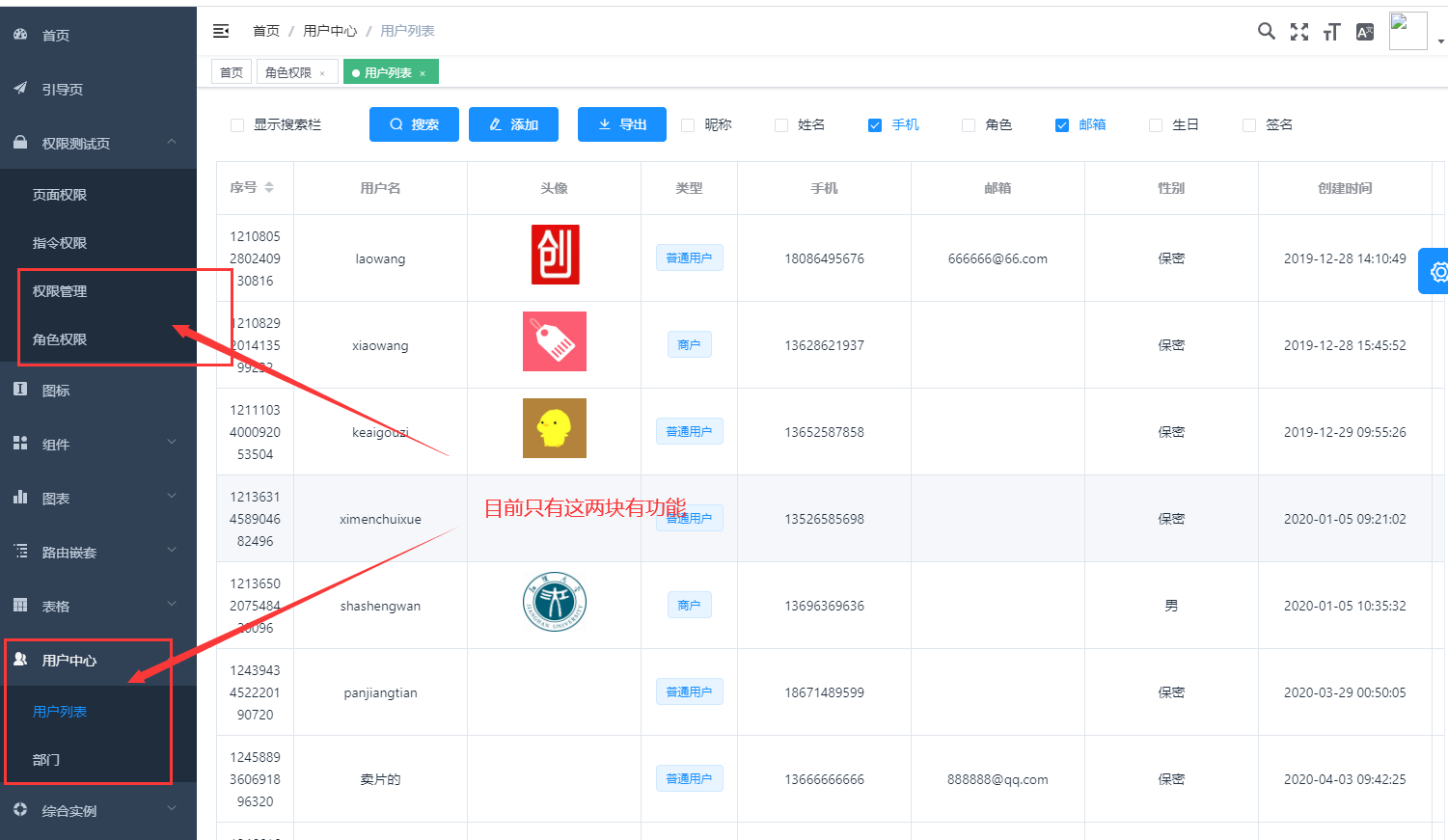Click the 图表 bar chart icon
Image resolution: width=1448 pixels, height=840 pixels.
(x=20, y=497)
